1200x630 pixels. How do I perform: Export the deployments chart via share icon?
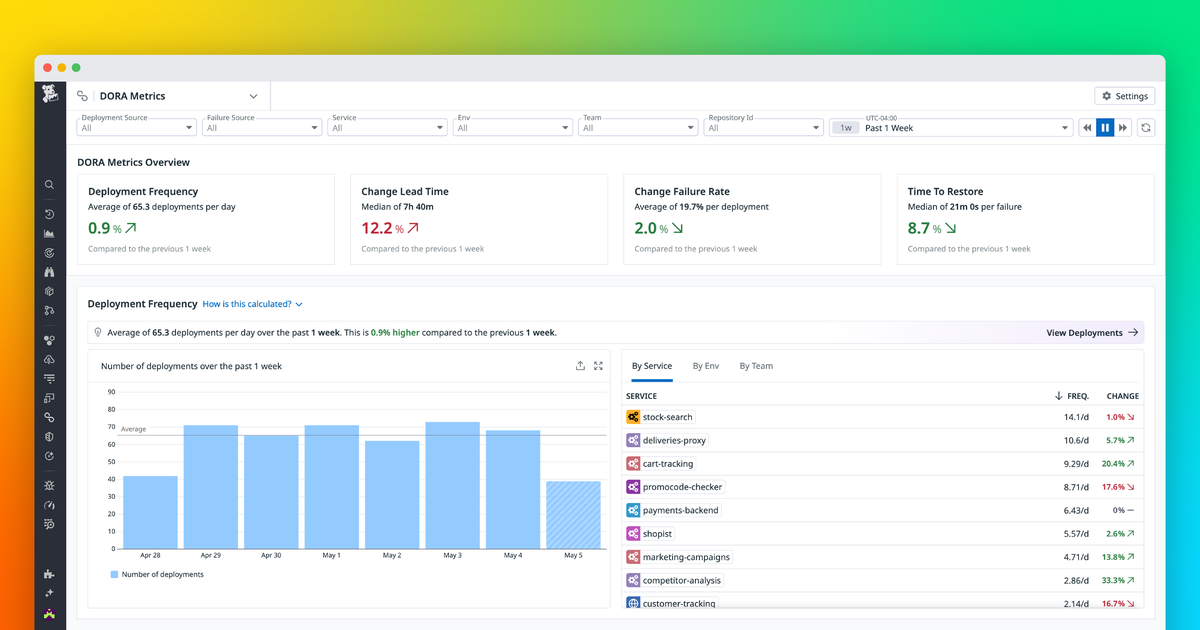(580, 366)
